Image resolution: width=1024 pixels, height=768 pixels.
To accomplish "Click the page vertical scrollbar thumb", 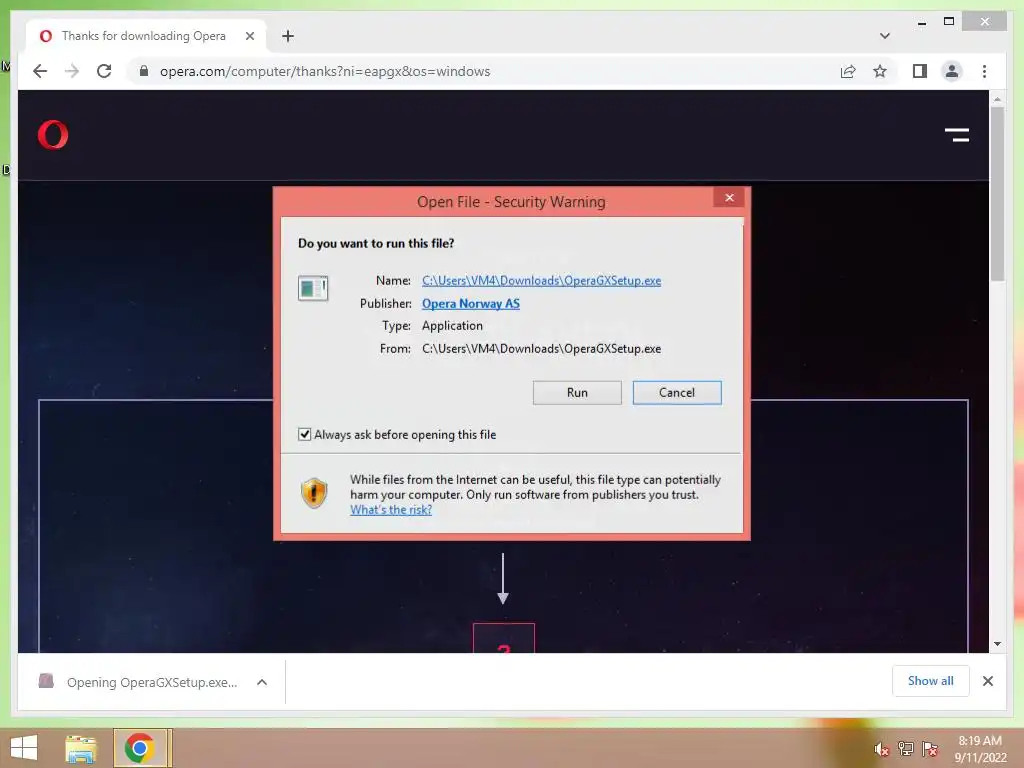I will point(997,193).
